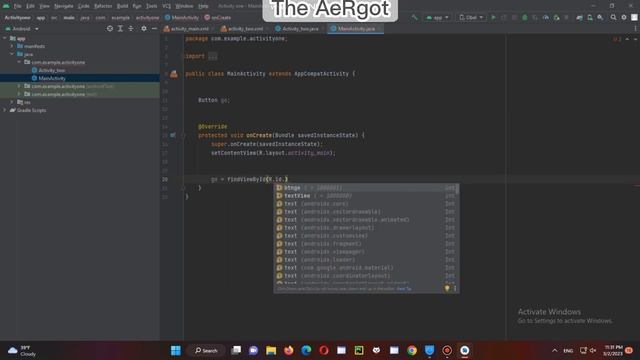This screenshot has width=640, height=360.
Task: Open the Device Manager icon
Action: coord(590,18)
